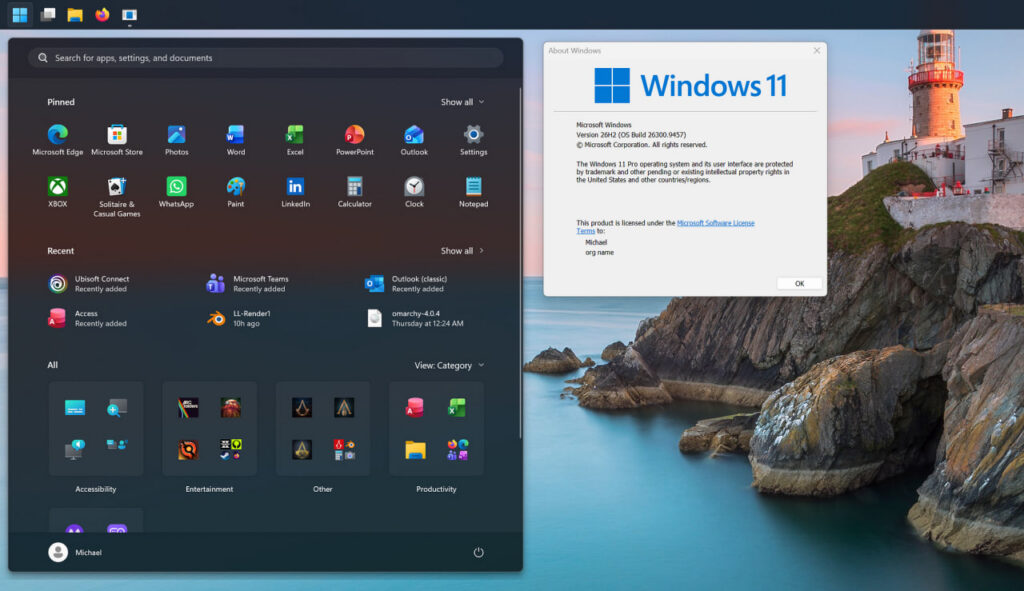Click the power button in Start menu
This screenshot has width=1024, height=591.
(479, 552)
